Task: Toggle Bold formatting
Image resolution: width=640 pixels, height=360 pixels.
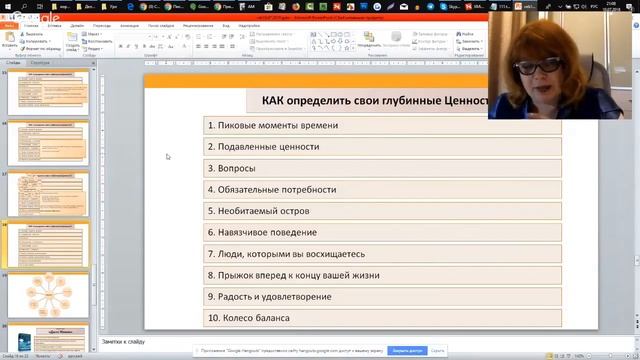Action: 120,47
